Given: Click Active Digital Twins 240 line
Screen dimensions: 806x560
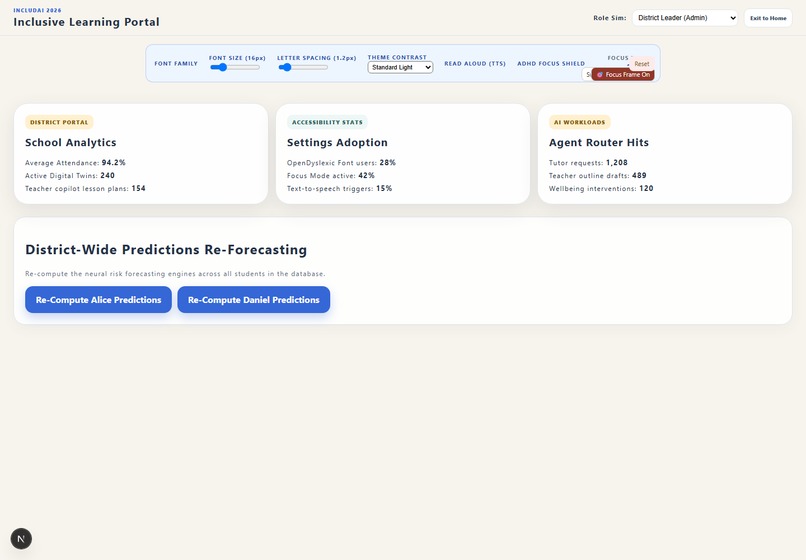Looking at the screenshot, I should point(70,175).
